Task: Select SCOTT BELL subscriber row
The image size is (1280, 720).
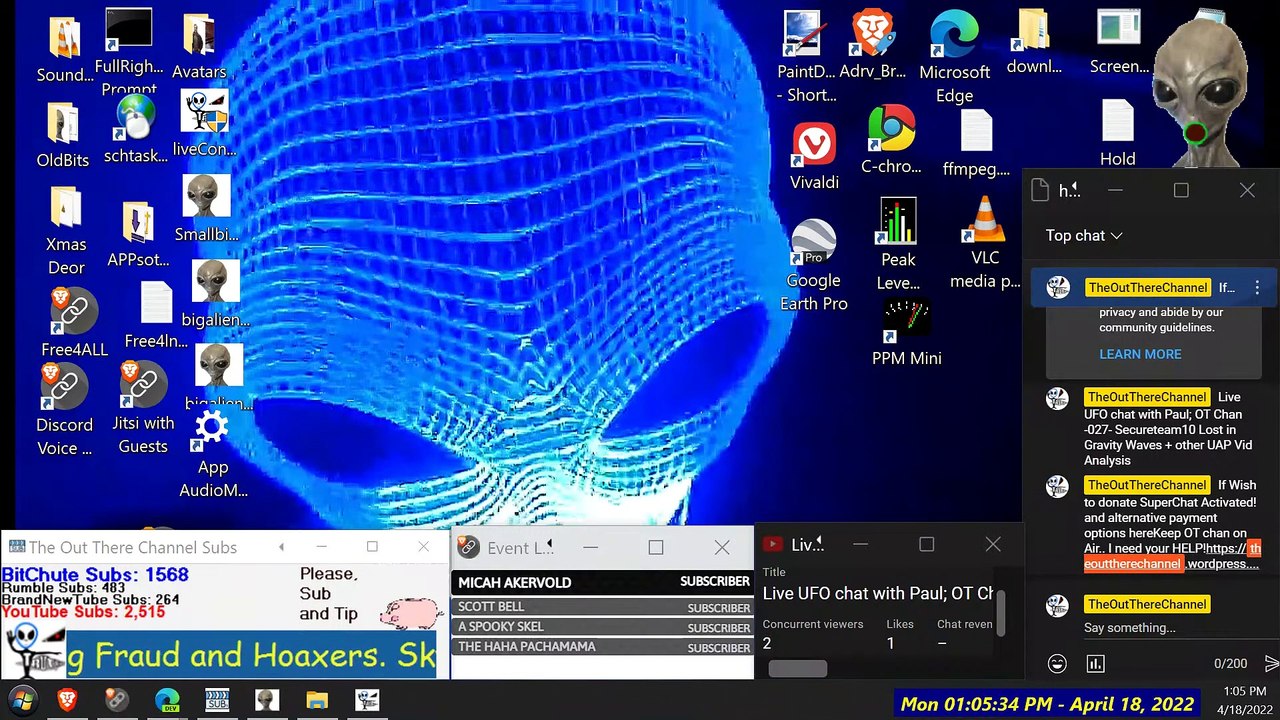Action: pyautogui.click(x=603, y=607)
